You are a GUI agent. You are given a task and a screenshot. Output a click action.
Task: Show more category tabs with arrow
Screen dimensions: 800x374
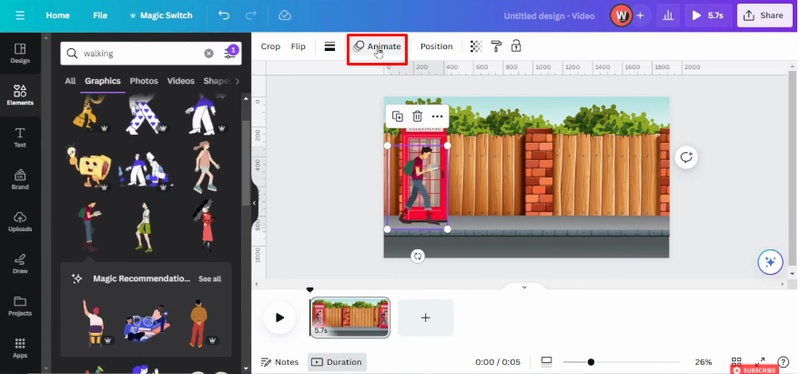(x=237, y=81)
